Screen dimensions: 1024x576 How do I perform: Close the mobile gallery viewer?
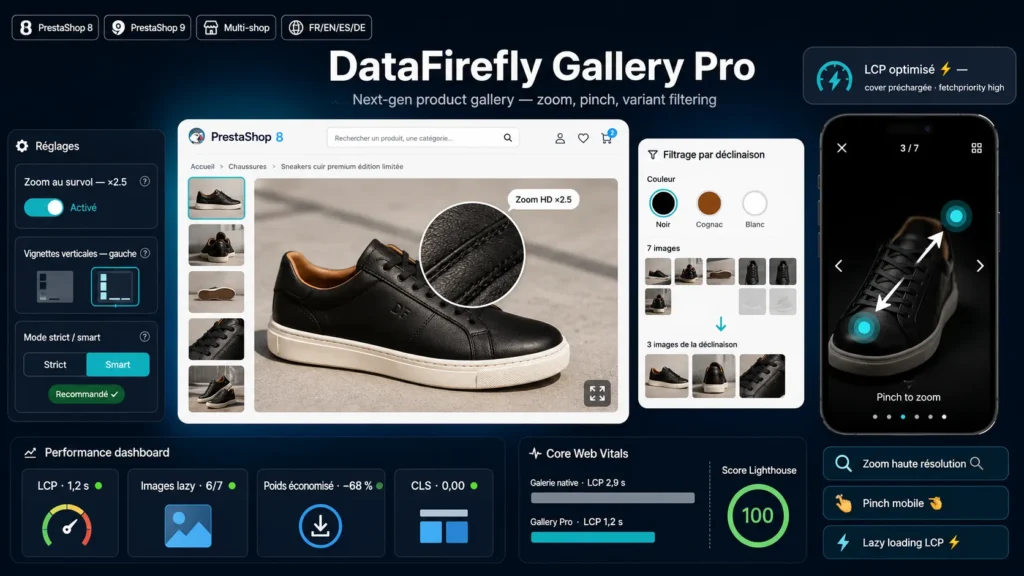(842, 148)
